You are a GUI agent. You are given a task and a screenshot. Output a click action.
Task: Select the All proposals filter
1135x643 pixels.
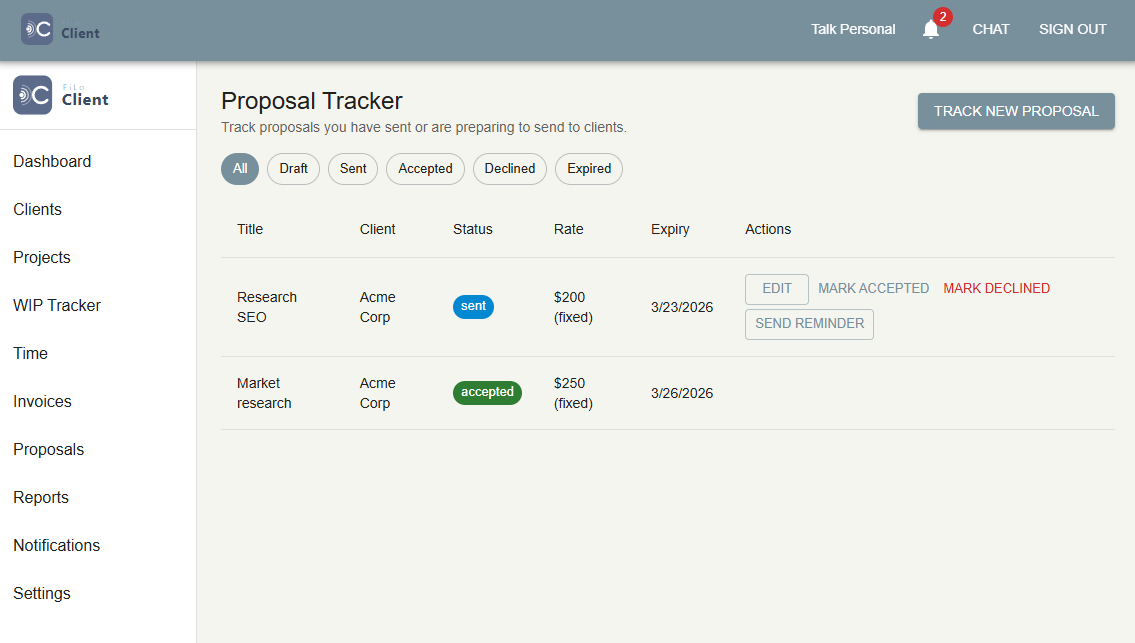[x=239, y=168]
